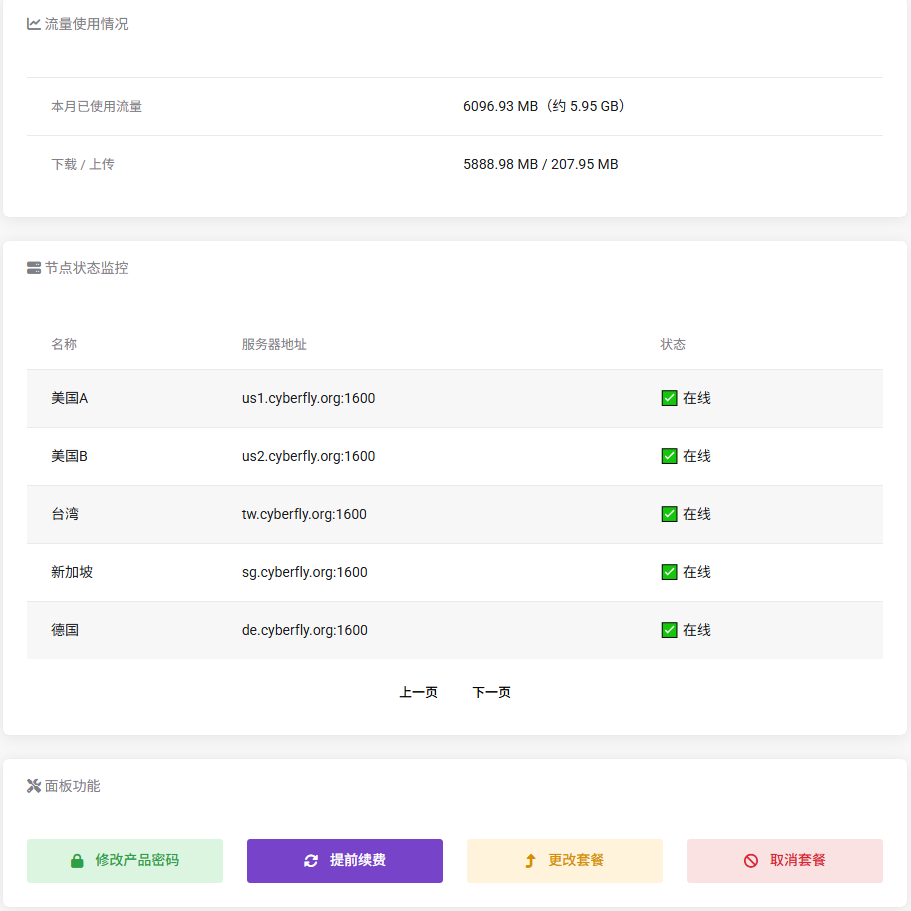This screenshot has width=911, height=911.
Task: Click the green status check for 美国B
Action: [x=670, y=456]
